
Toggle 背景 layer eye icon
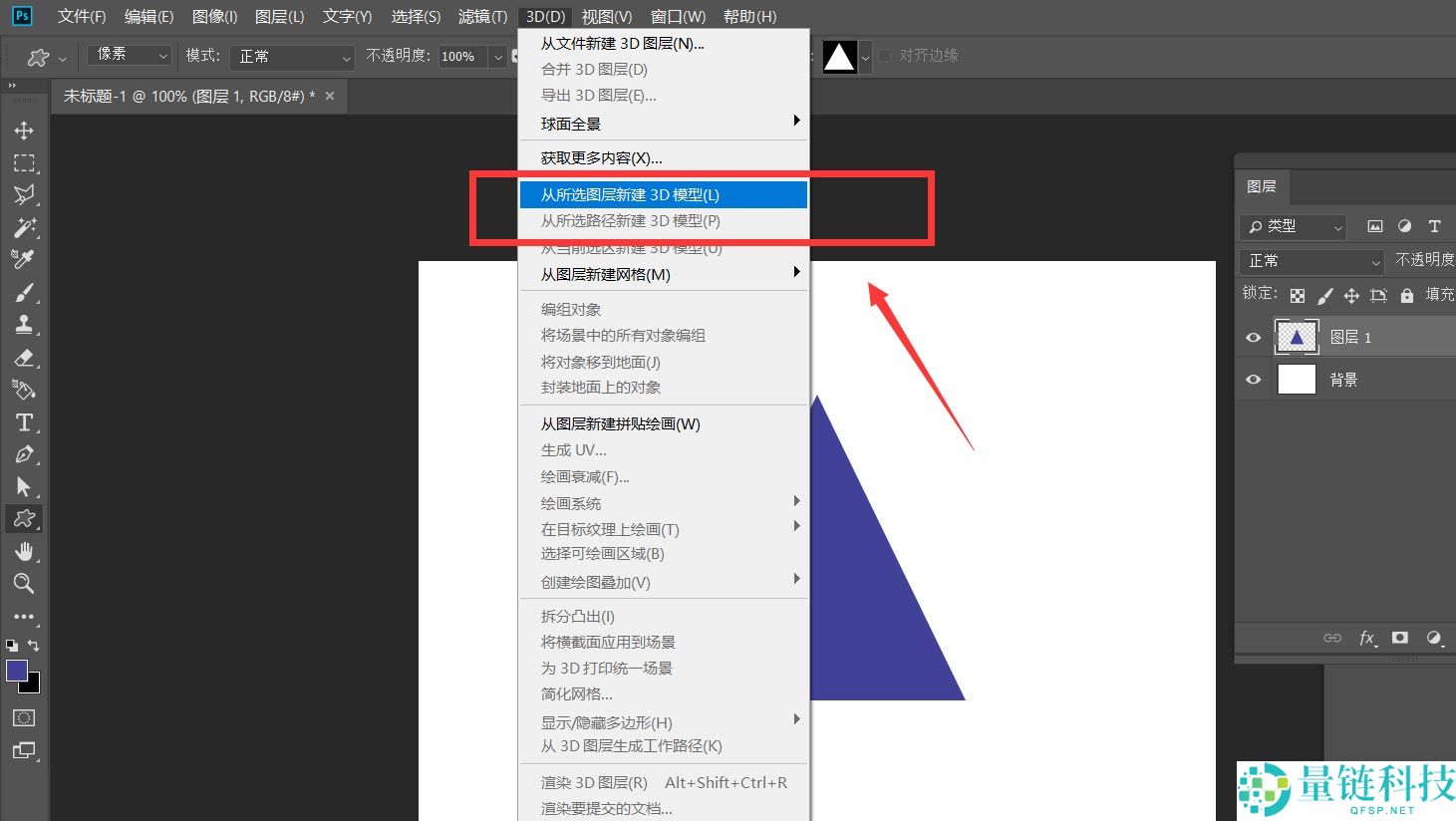tap(1253, 380)
